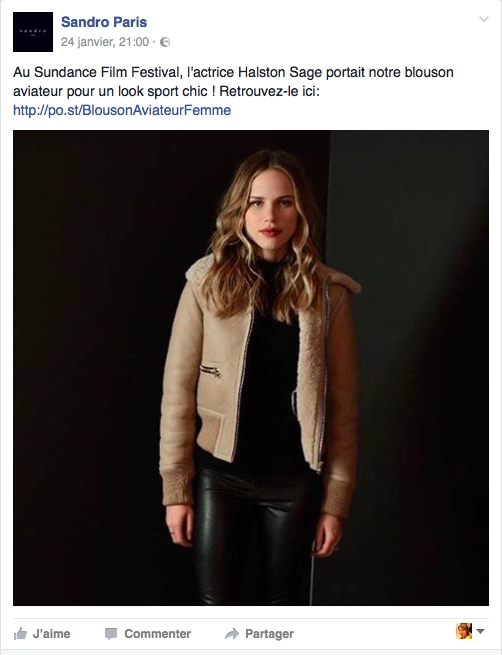This screenshot has width=502, height=655.
Task: Click the woman's face in the photo
Action: tap(271, 207)
